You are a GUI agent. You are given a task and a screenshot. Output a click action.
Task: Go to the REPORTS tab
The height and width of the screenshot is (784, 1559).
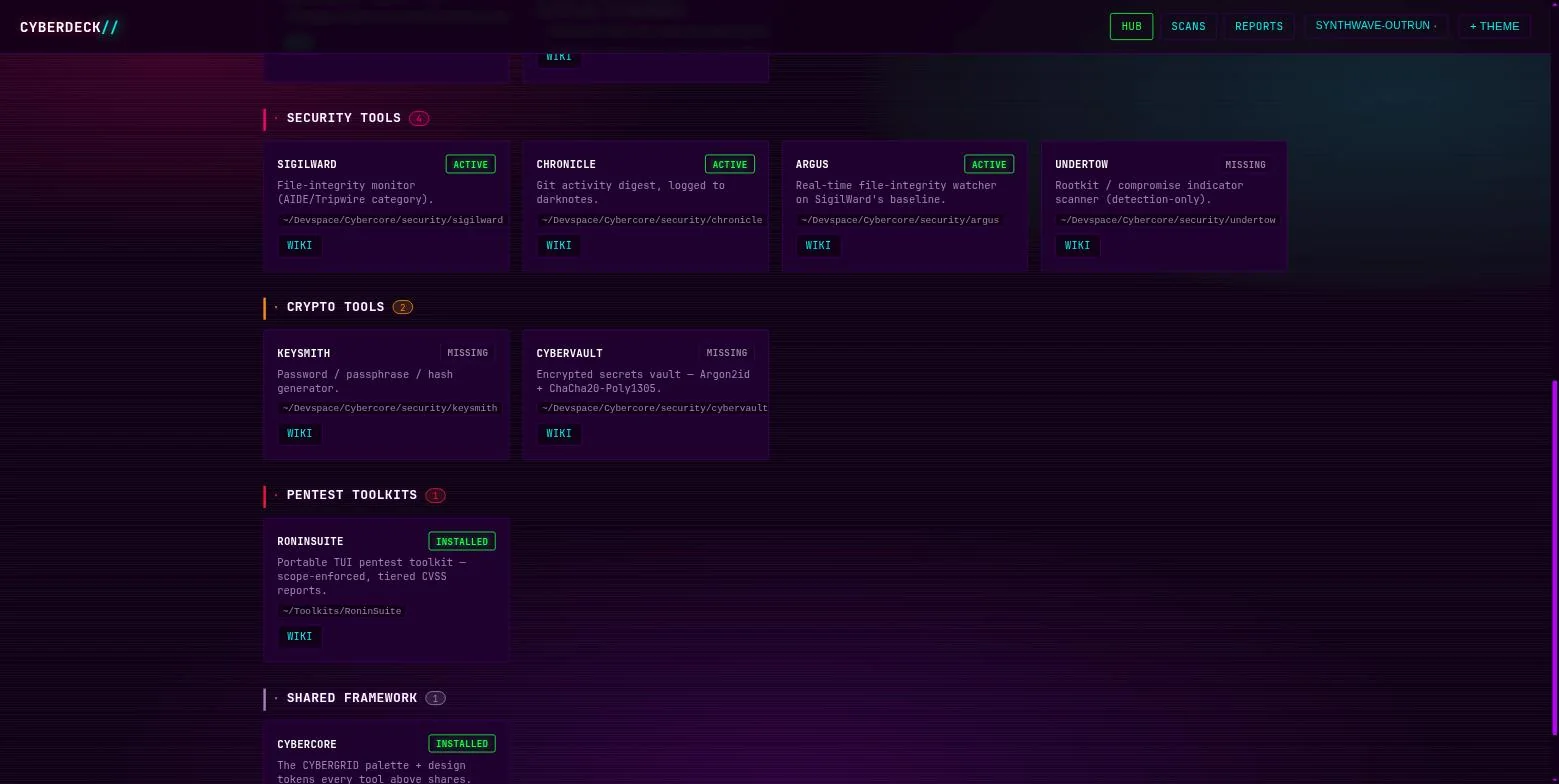1259,27
